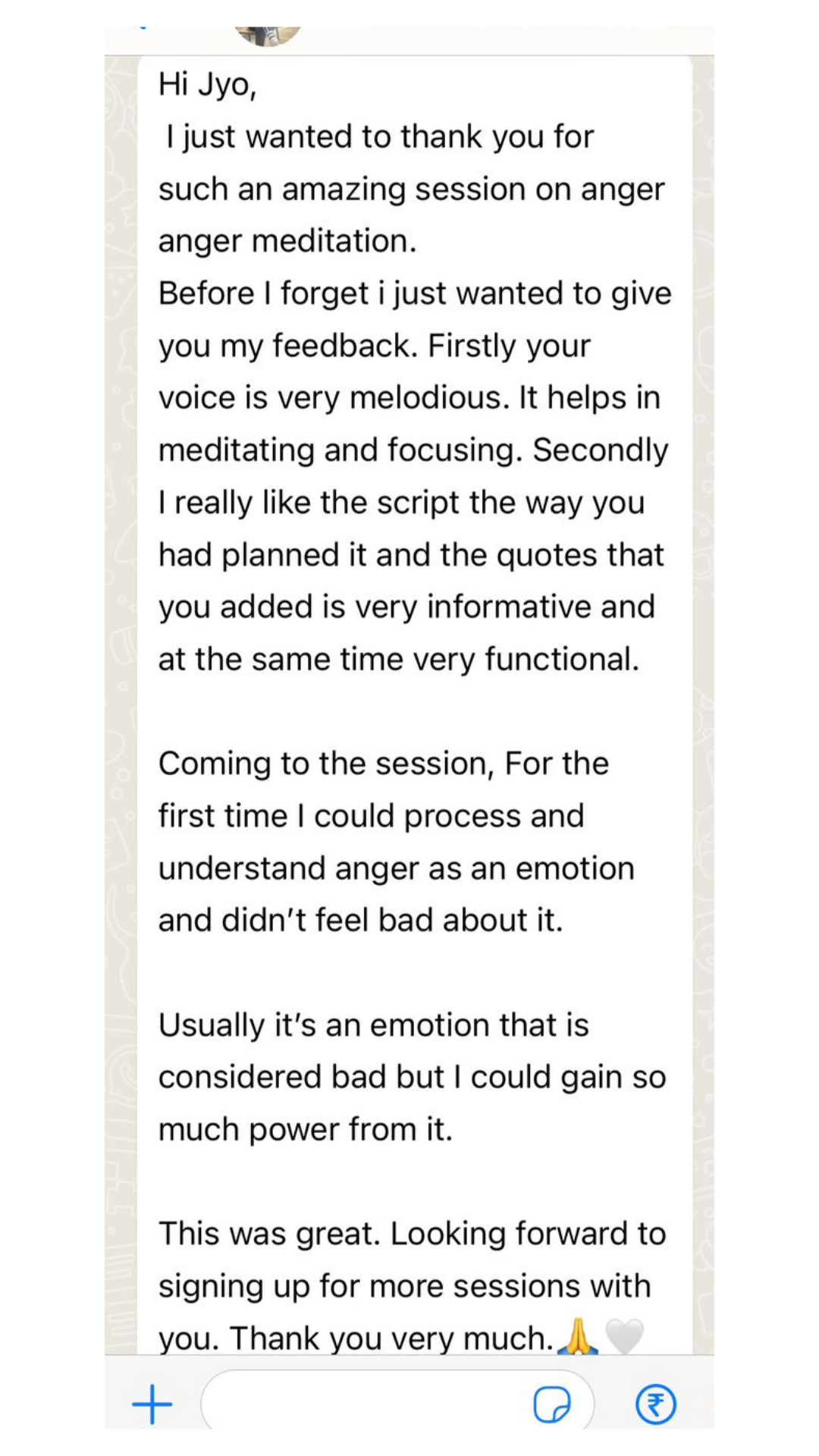Tap the folded hands emoji

click(x=577, y=1338)
